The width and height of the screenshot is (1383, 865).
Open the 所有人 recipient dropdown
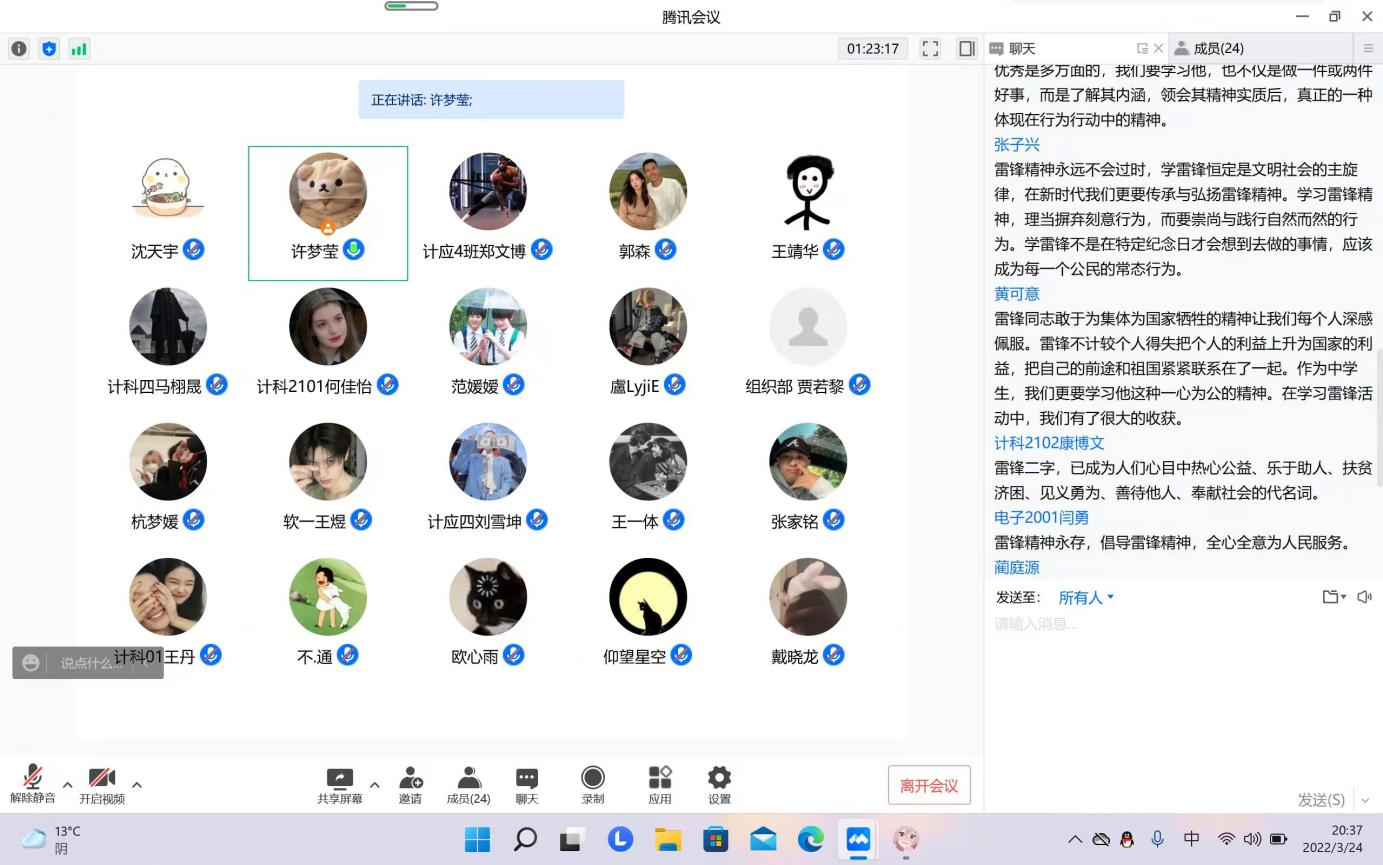coord(1086,597)
